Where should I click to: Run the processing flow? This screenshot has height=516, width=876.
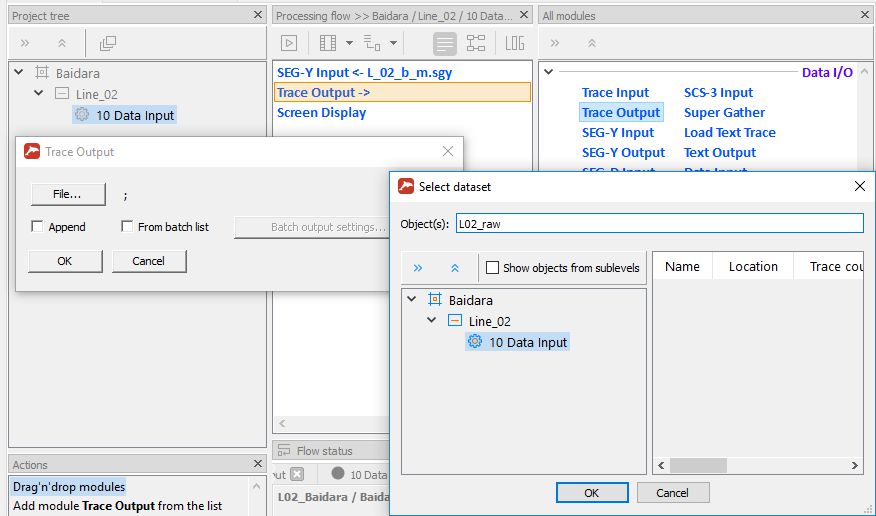click(x=289, y=43)
